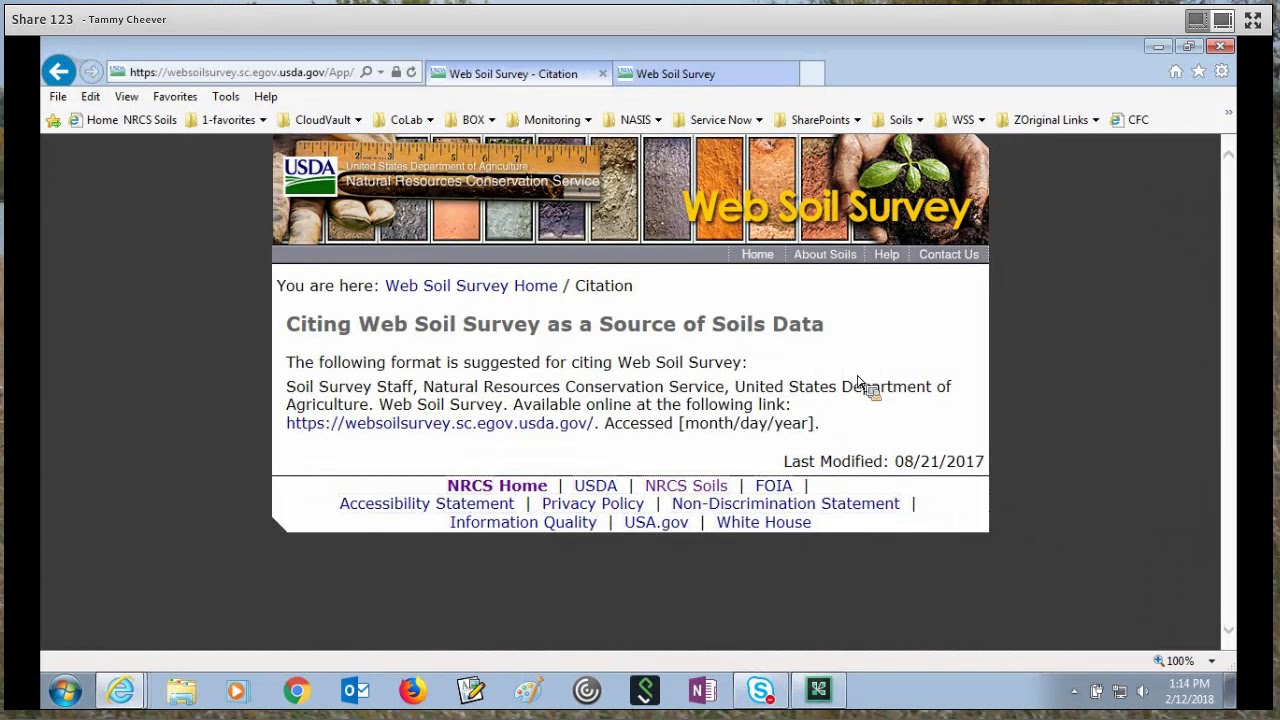Open the Information Quality link
1280x720 pixels.
pos(523,522)
